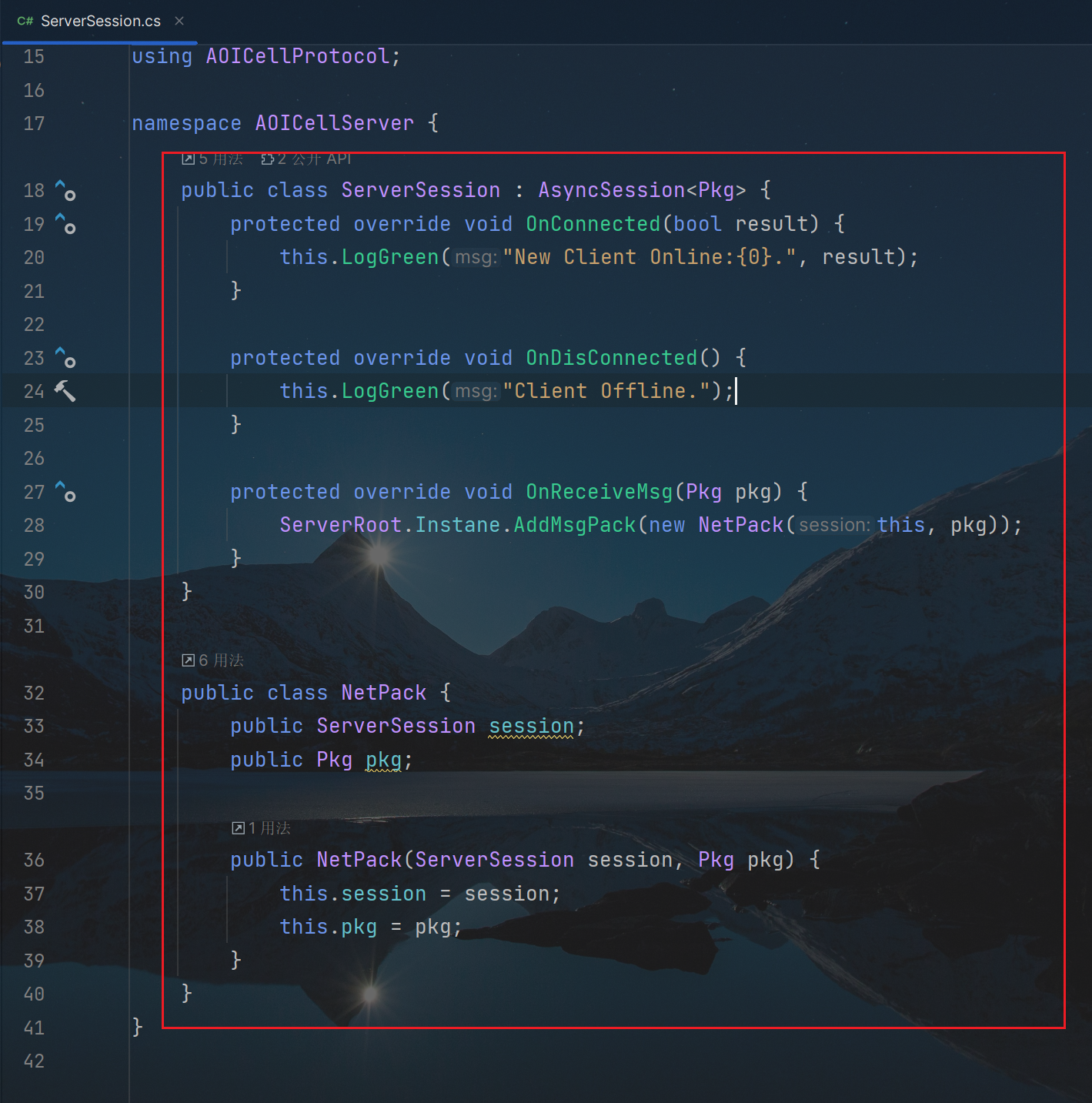Click the usages icon beside '6 用法'
The height and width of the screenshot is (1103, 1092).
click(189, 660)
